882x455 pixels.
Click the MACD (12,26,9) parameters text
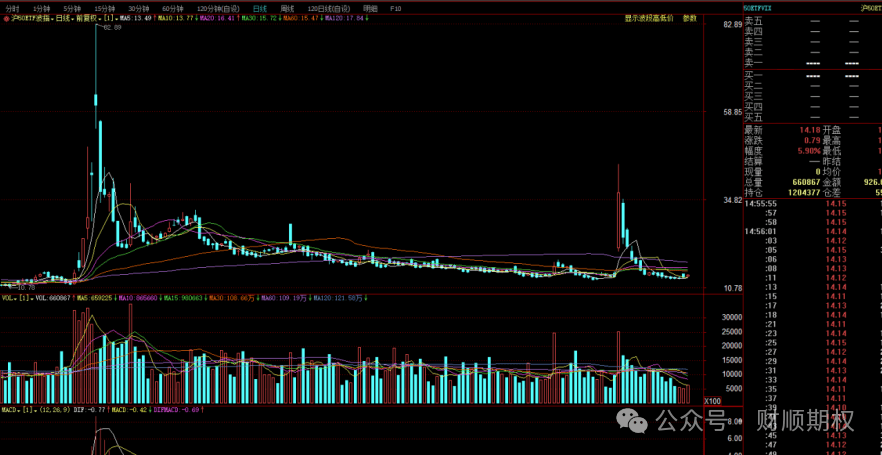[55, 409]
